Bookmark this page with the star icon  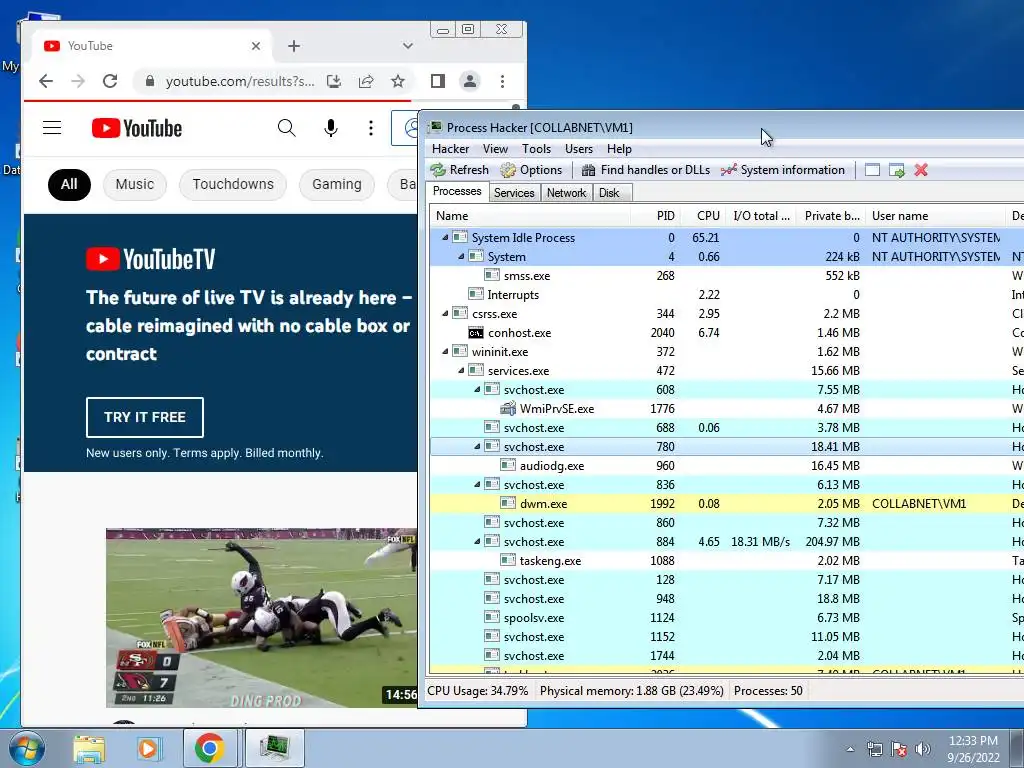[x=398, y=81]
